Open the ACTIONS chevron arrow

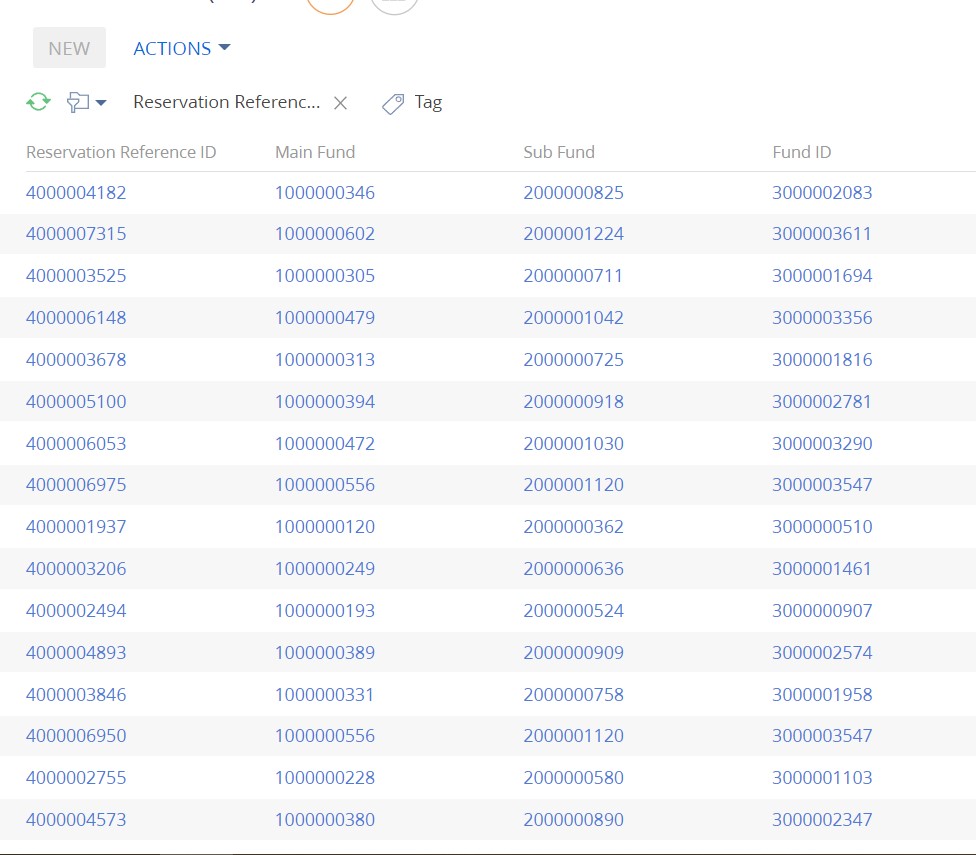pos(223,47)
